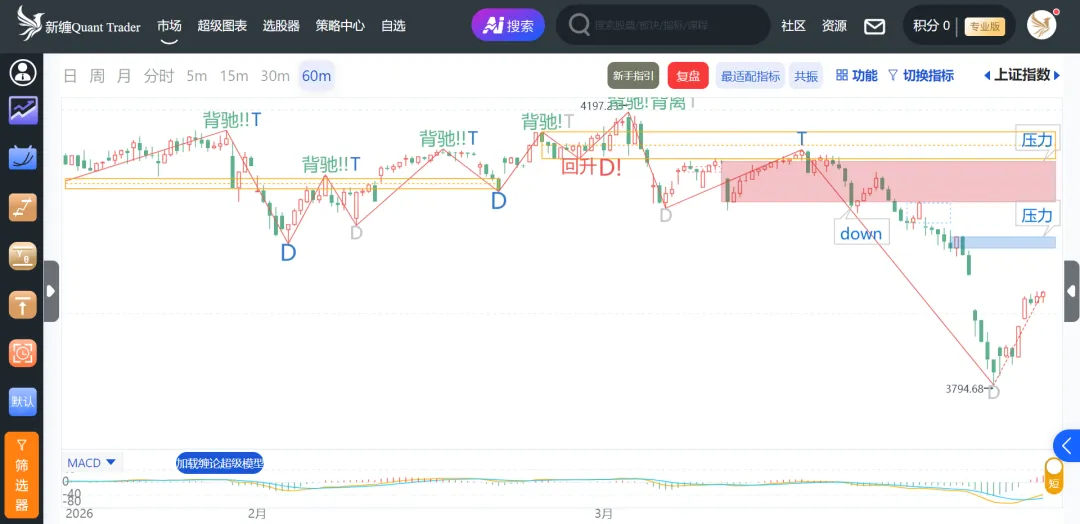
Task: Click the 专业版 badge
Action: [985, 26]
